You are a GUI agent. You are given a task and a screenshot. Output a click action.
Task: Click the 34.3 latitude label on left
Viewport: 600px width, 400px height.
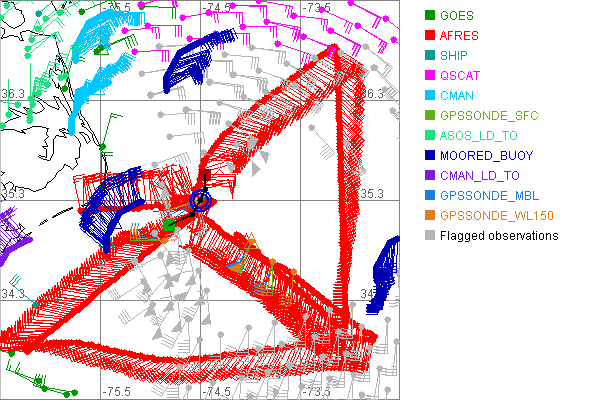pos(12,293)
